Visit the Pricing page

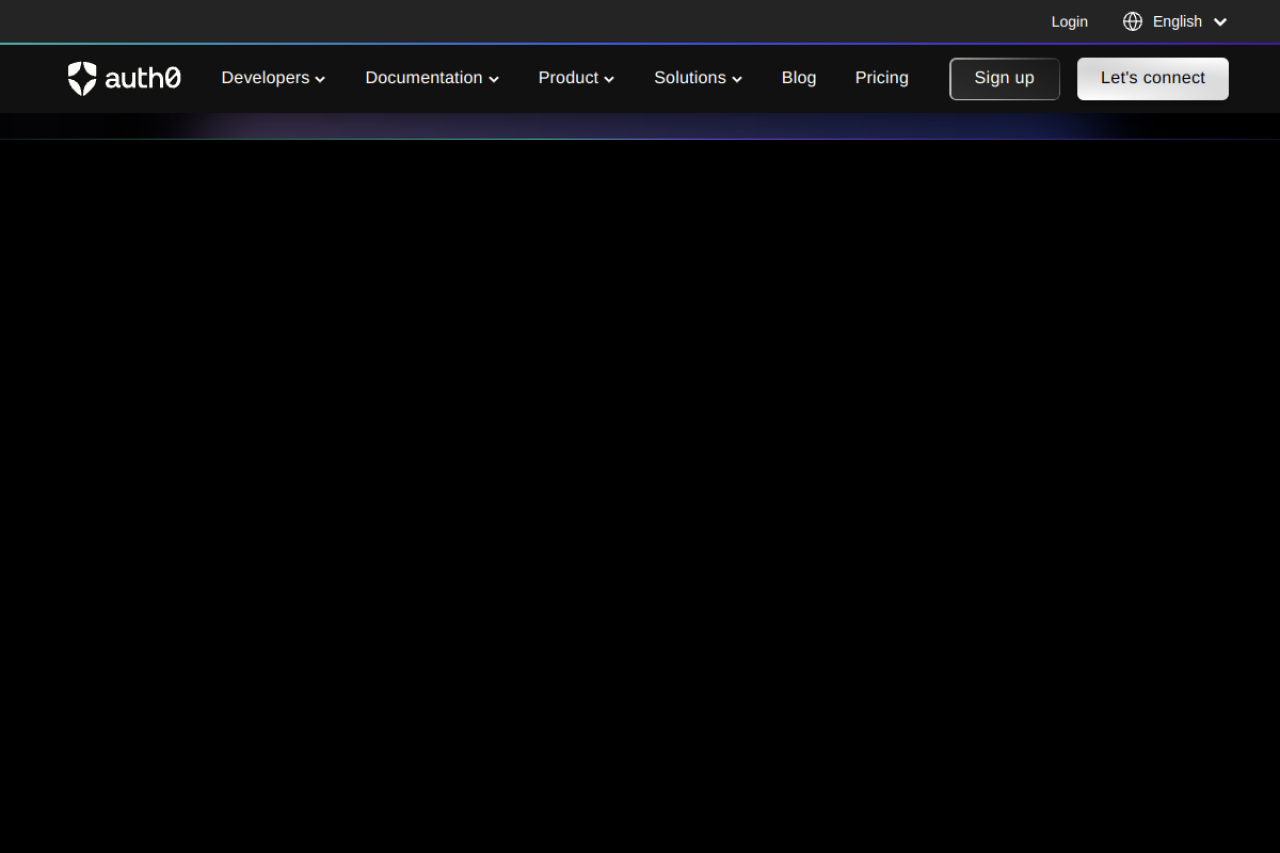click(x=881, y=78)
